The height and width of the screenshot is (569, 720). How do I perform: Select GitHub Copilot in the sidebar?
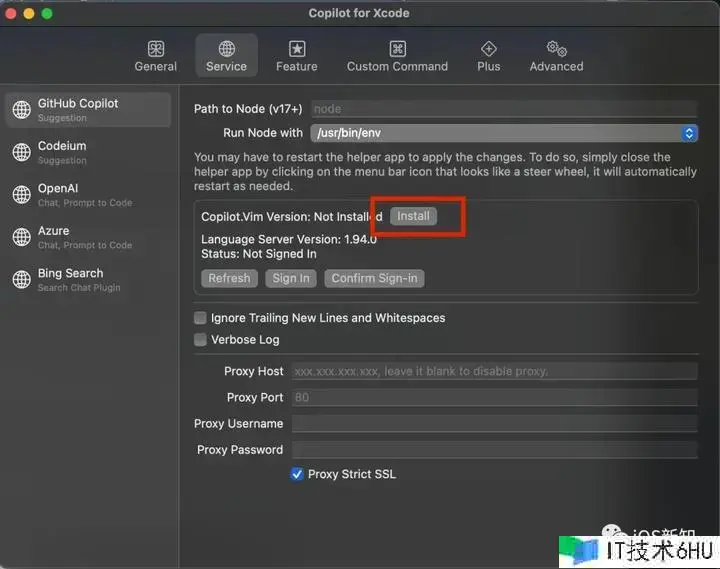[88, 110]
